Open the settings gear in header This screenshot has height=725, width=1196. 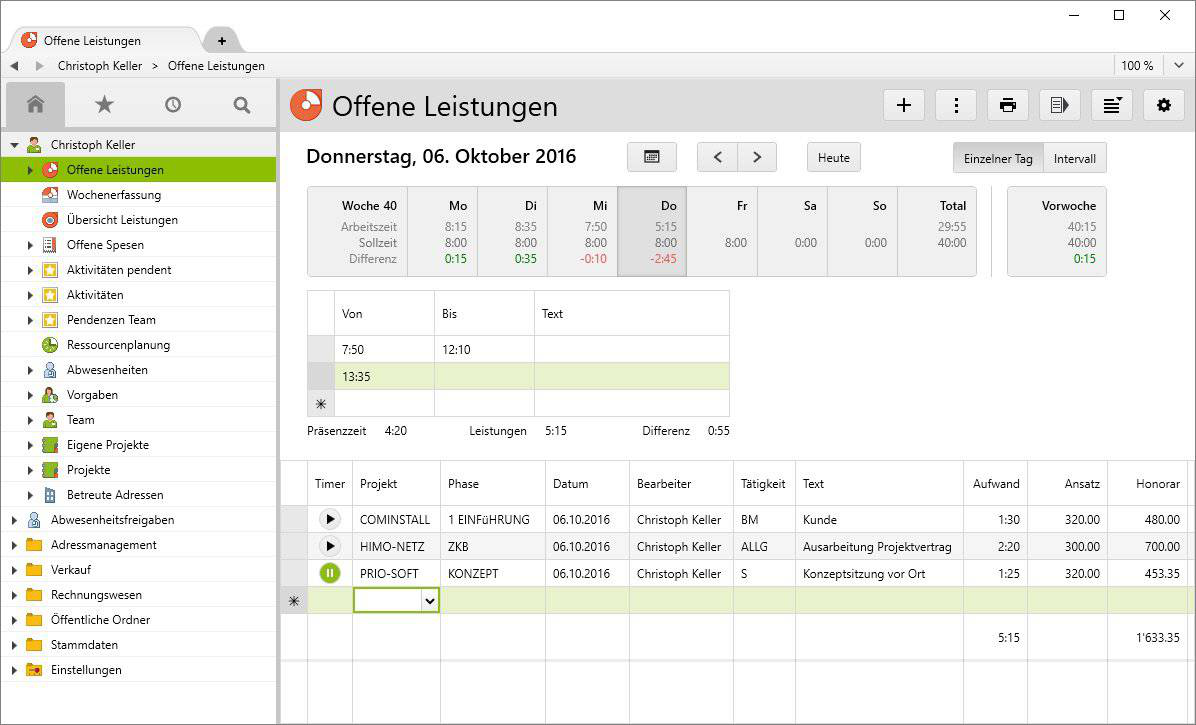(1164, 105)
